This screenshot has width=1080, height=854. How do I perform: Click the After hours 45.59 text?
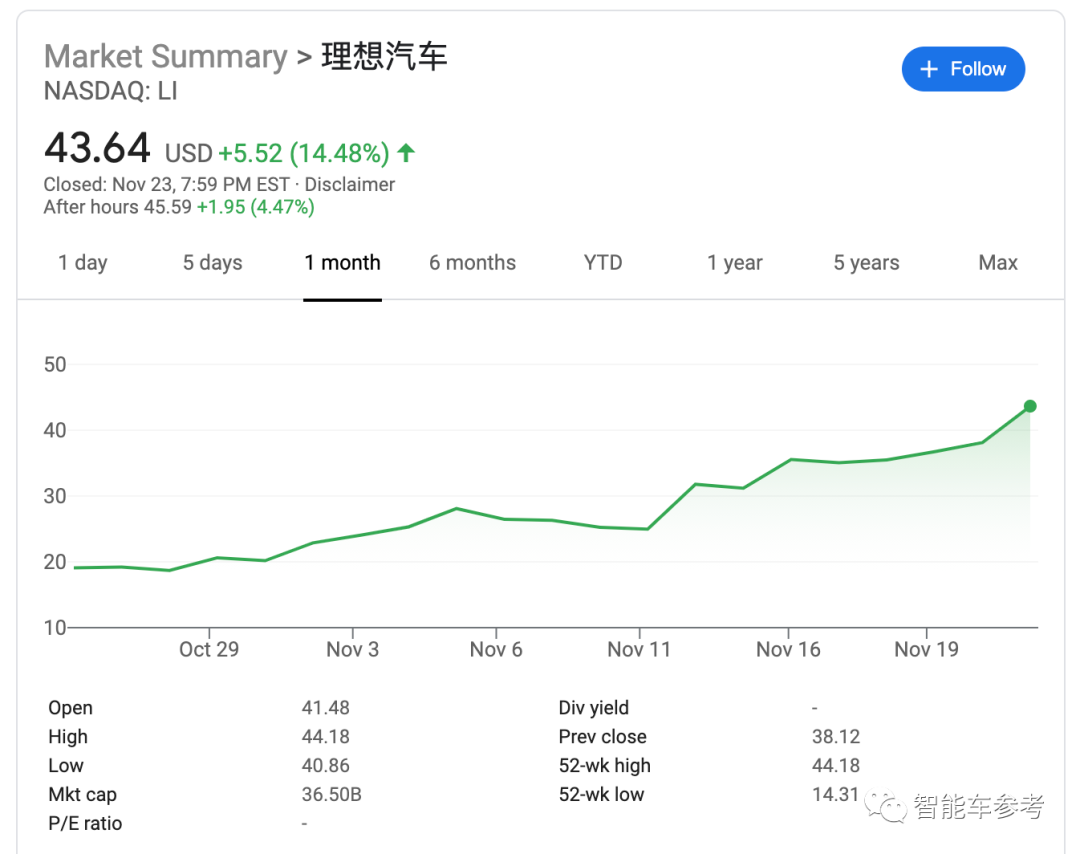pyautogui.click(x=118, y=207)
